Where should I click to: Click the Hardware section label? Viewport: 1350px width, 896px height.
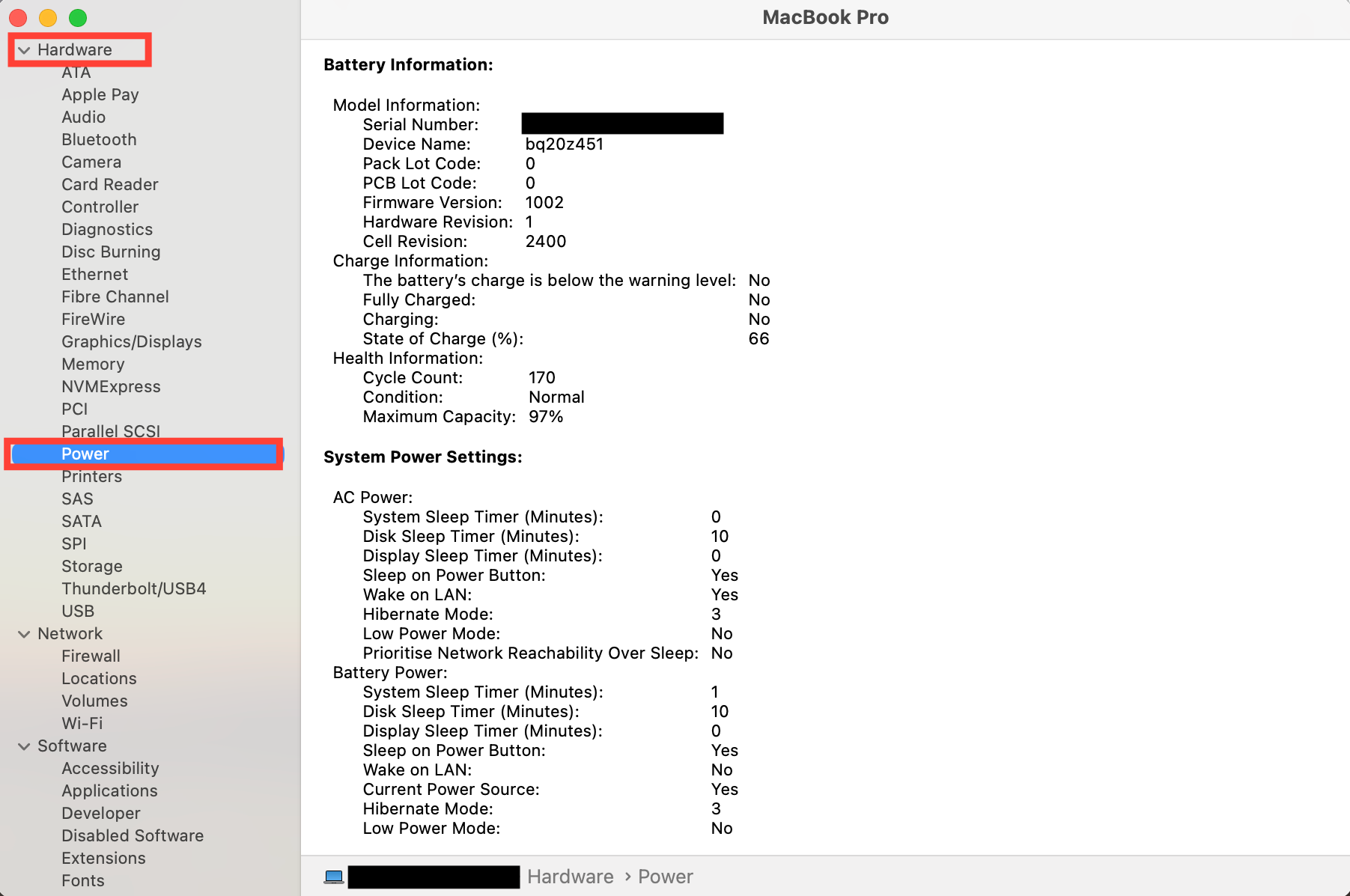(75, 50)
